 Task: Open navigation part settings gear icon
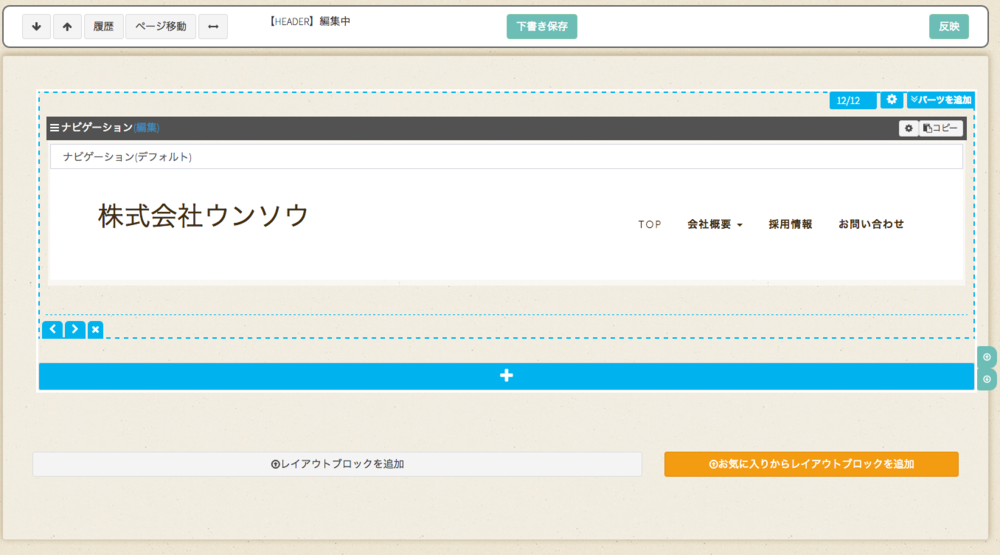click(x=909, y=128)
